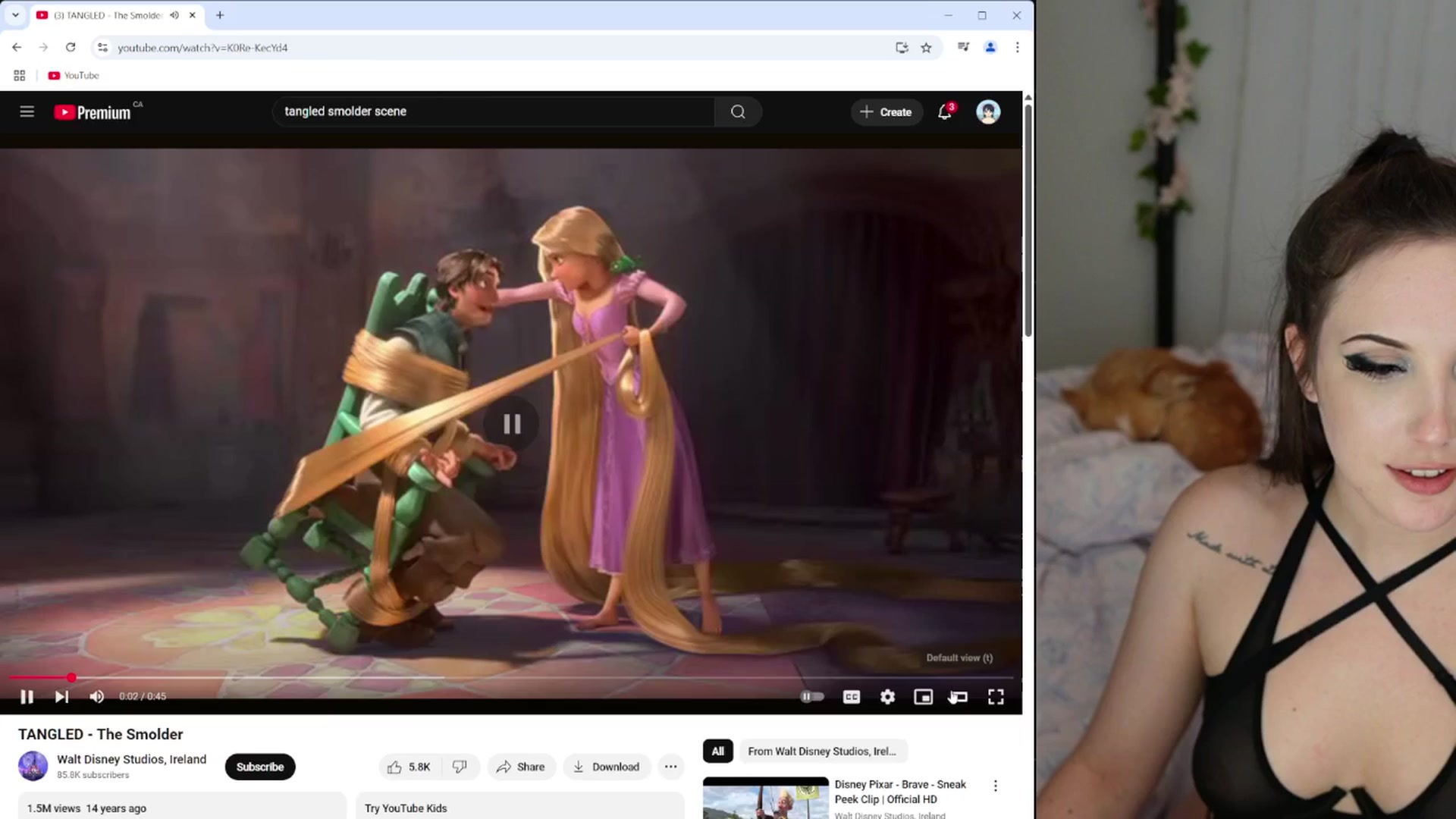This screenshot has width=1456, height=819.
Task: Enable miniplayer mode
Action: click(923, 697)
